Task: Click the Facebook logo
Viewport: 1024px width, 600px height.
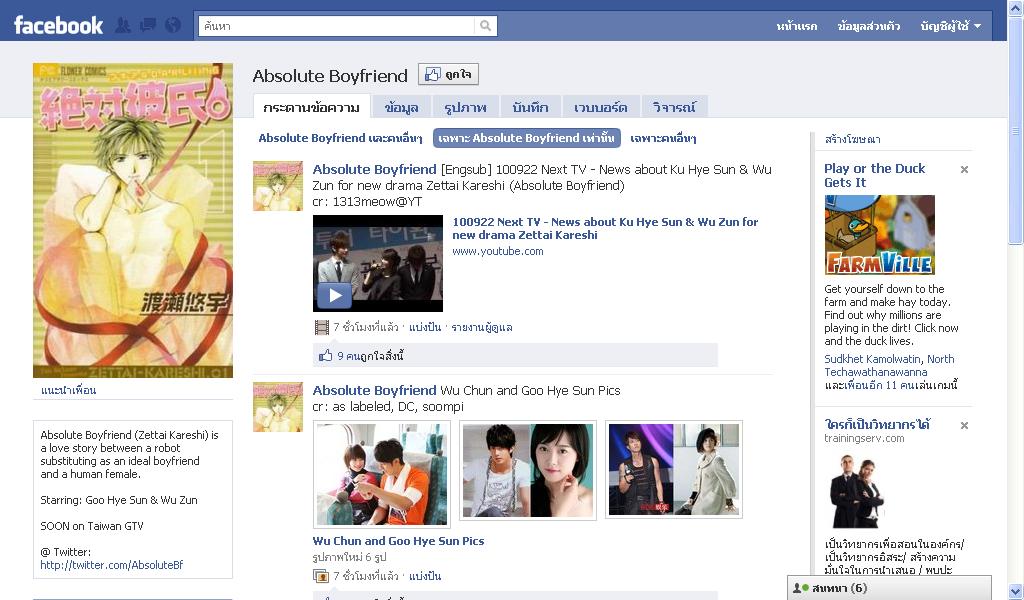Action: pos(58,25)
